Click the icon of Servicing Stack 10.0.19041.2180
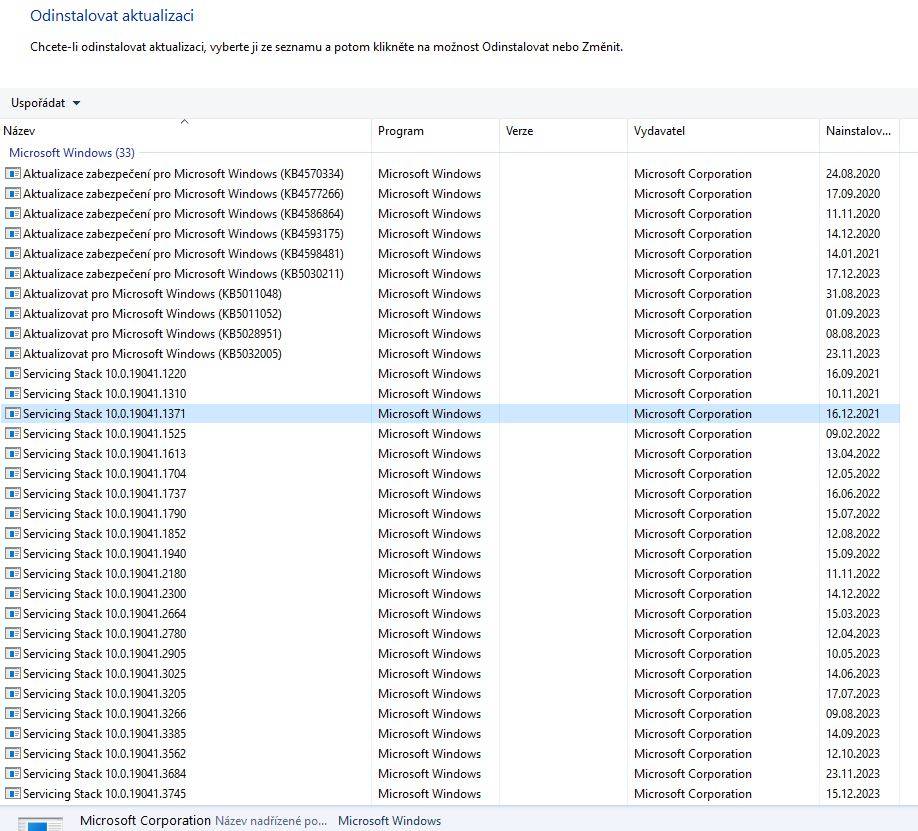This screenshot has height=831, width=918. point(13,573)
